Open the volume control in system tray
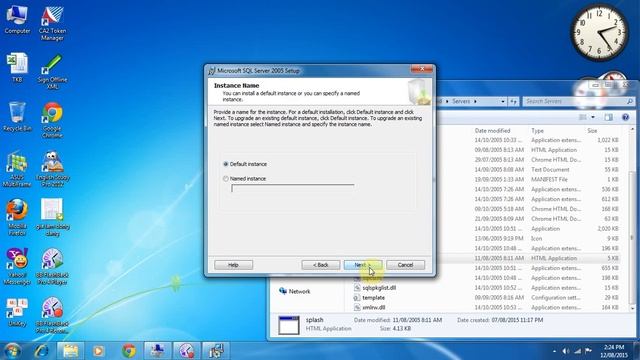This screenshot has height=360, width=640. 566,351
